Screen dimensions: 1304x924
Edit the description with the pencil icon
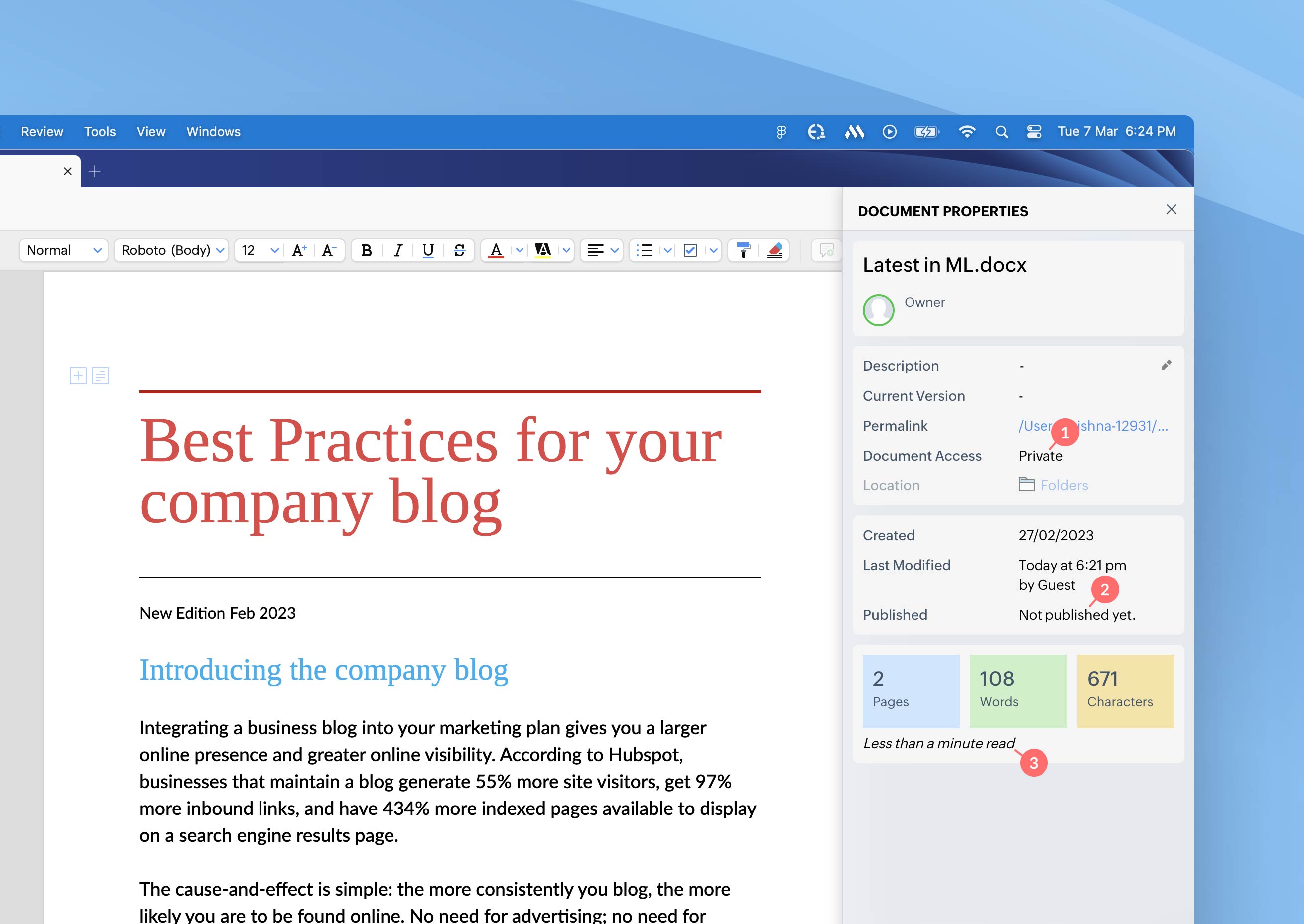[x=1166, y=365]
